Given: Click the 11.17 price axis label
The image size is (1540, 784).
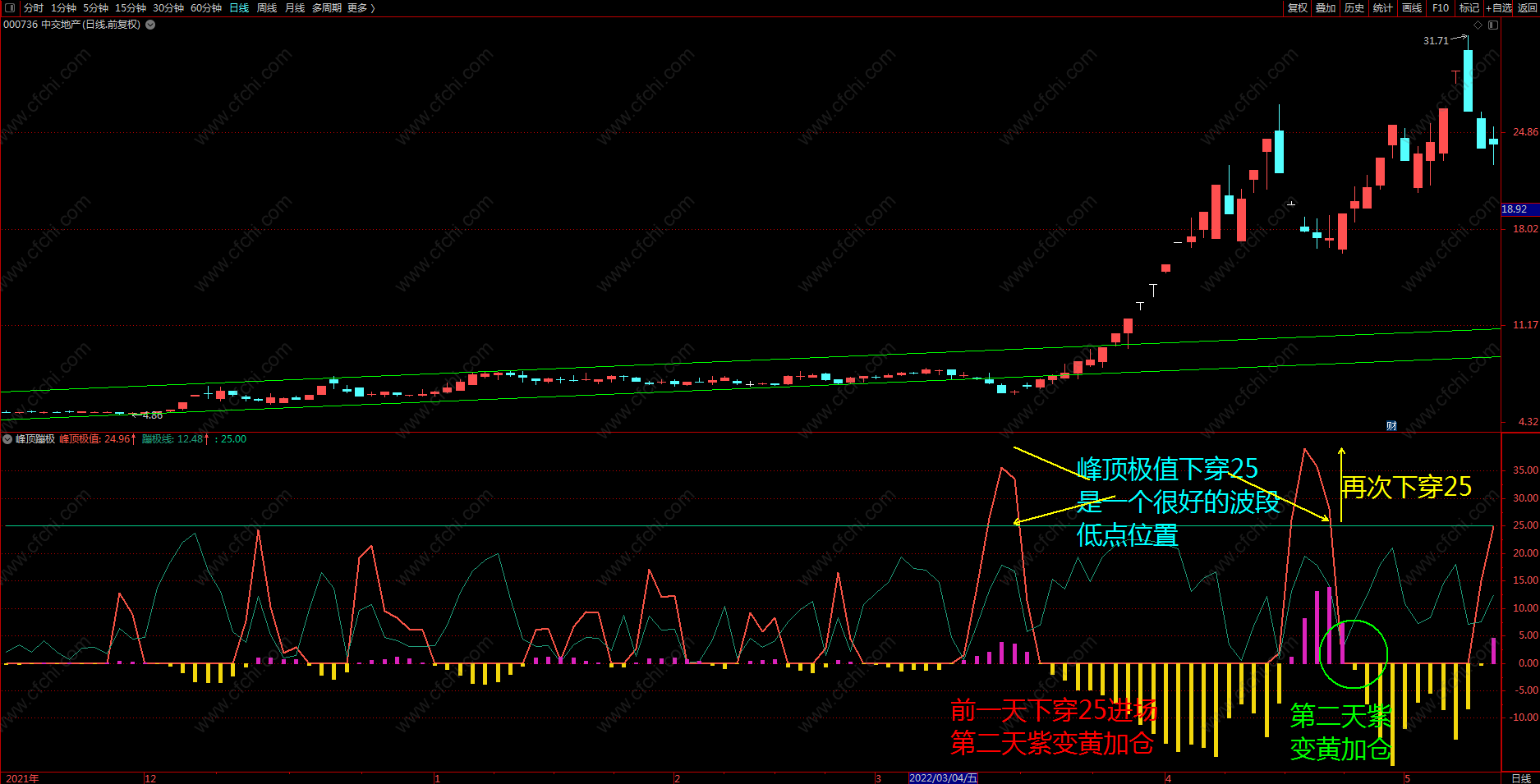Looking at the screenshot, I should coord(1525,325).
